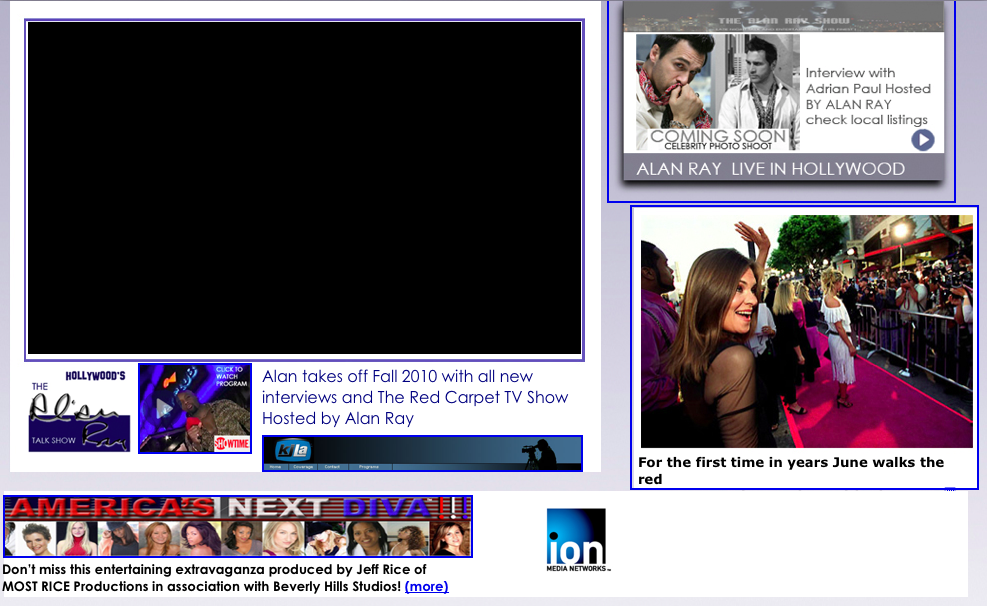Open the Hollywood's Alan Ray Talk Show logo
Screen dimensions: 987x606
click(x=79, y=410)
